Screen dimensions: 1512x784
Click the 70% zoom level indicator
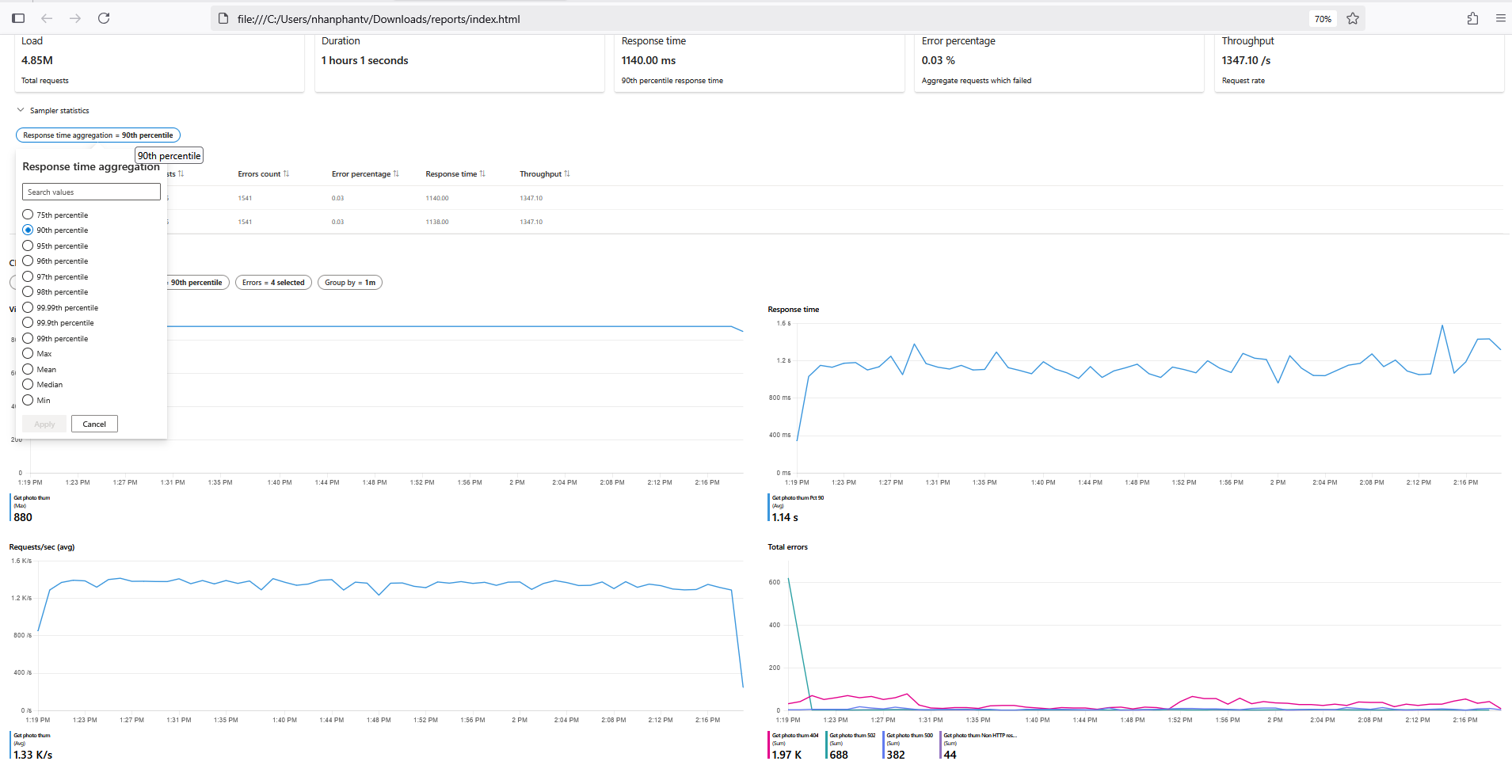(x=1323, y=19)
